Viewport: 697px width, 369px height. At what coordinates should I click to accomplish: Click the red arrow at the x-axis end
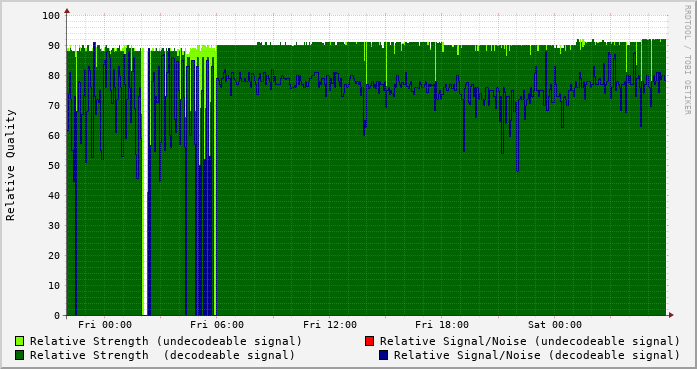(671, 315)
